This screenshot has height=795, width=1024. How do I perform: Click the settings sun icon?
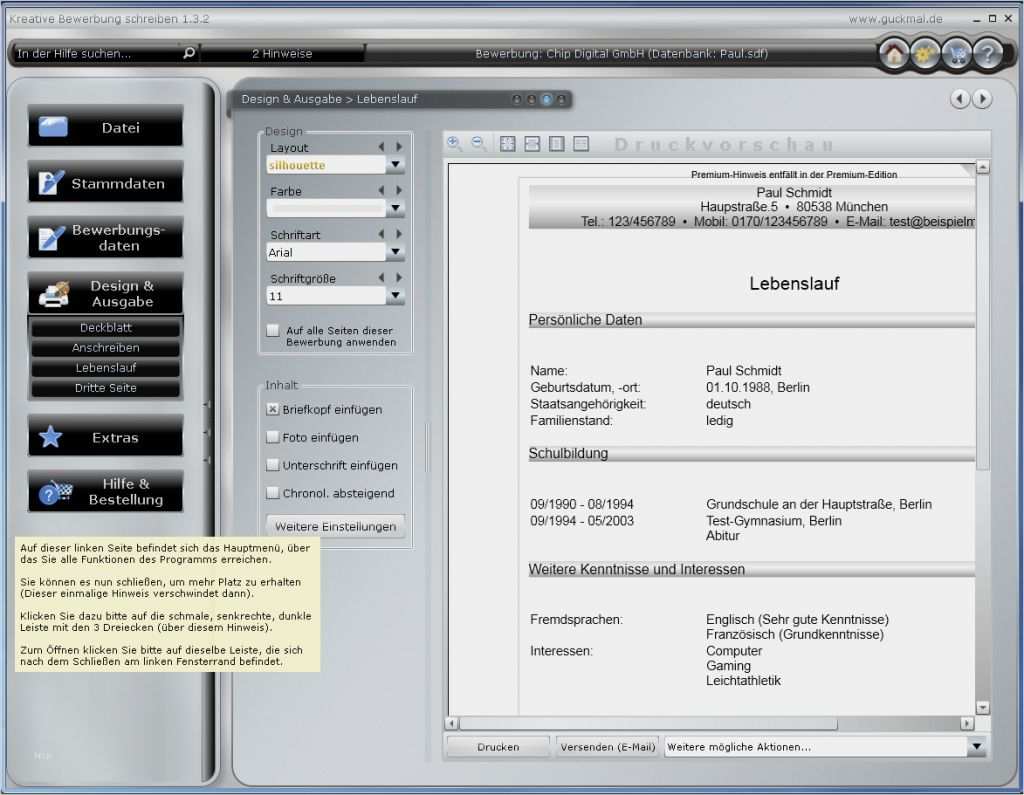coord(925,53)
